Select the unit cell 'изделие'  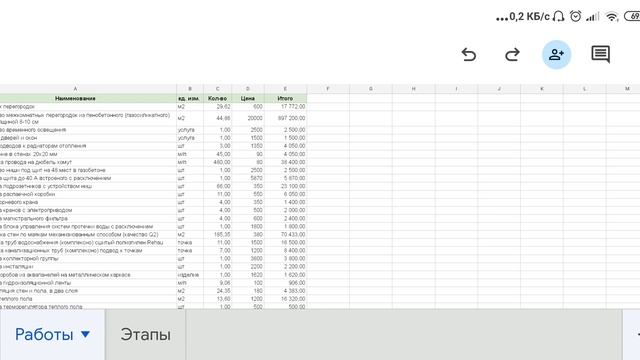click(190, 275)
